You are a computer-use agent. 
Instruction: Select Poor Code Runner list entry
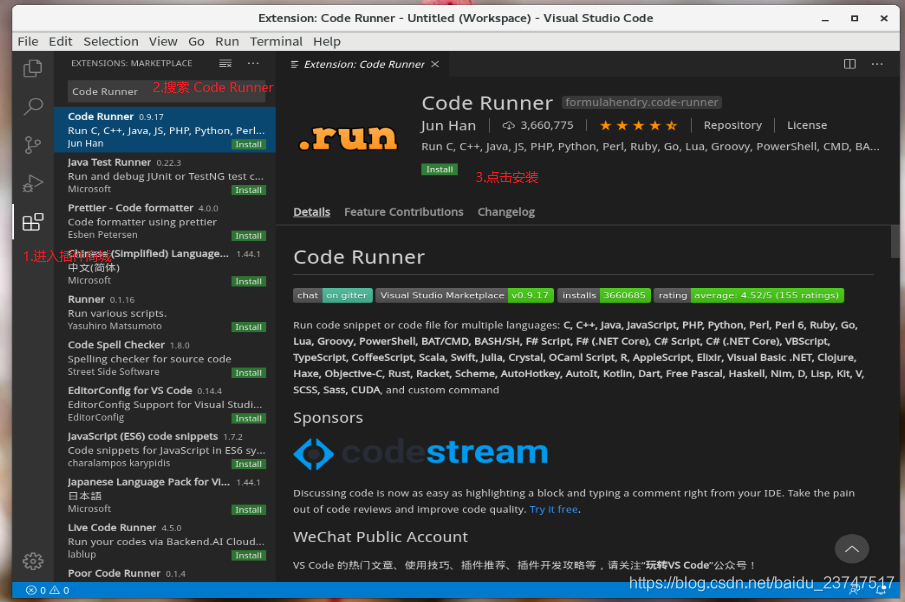pyautogui.click(x=164, y=573)
